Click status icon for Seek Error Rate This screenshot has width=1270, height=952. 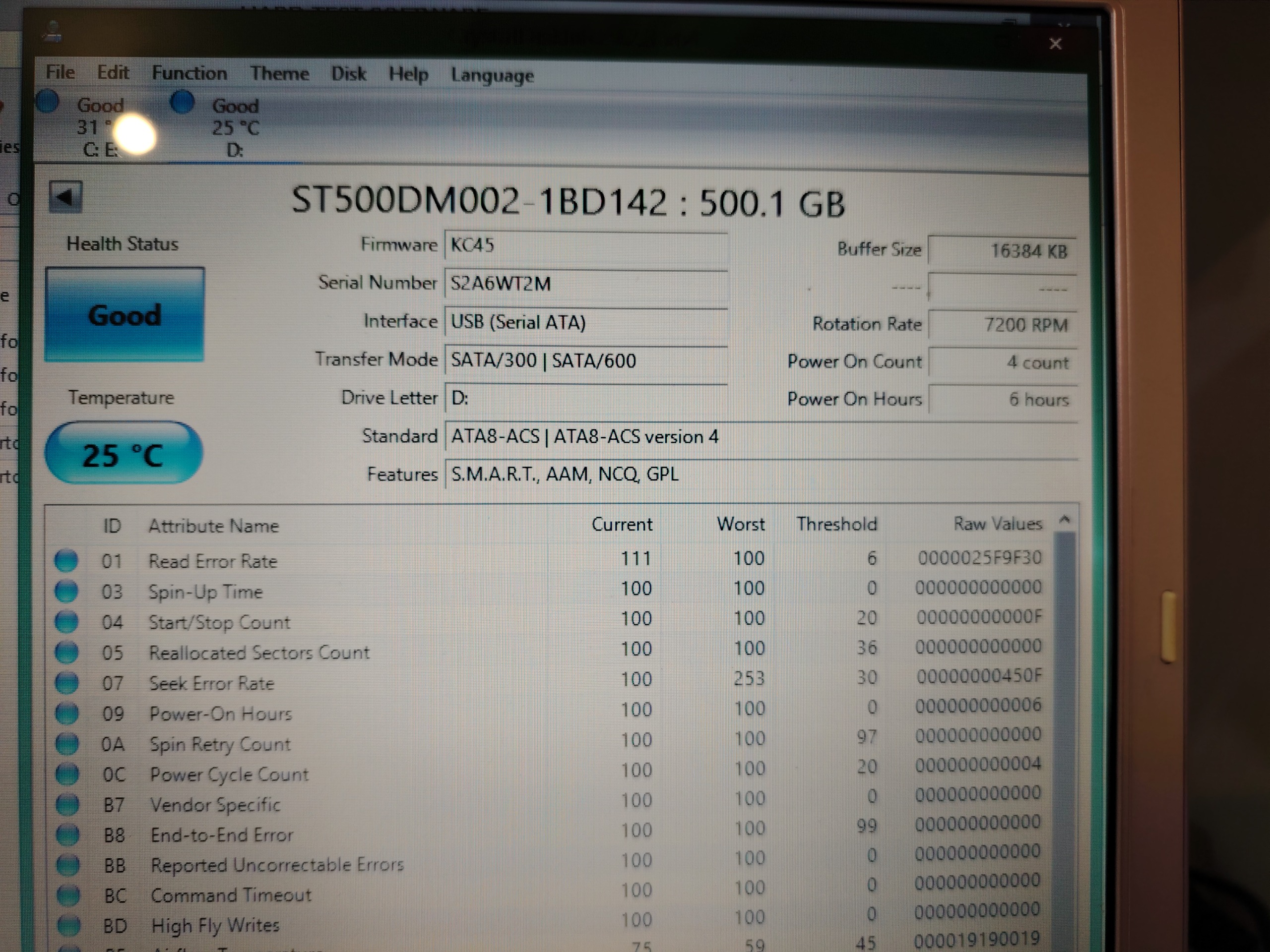click(66, 682)
